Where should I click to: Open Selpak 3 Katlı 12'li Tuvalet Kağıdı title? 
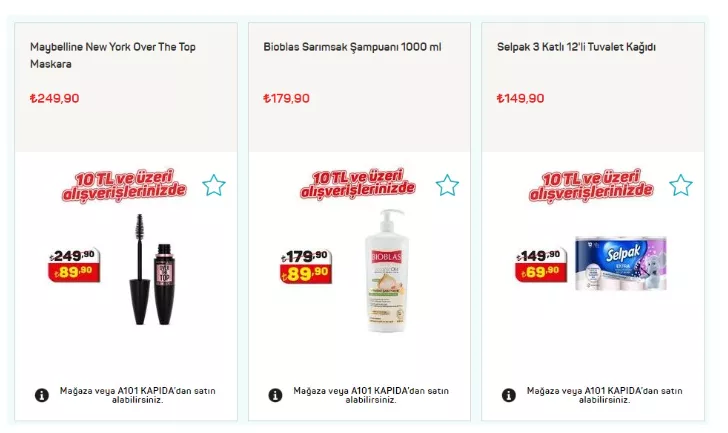pyautogui.click(x=576, y=47)
